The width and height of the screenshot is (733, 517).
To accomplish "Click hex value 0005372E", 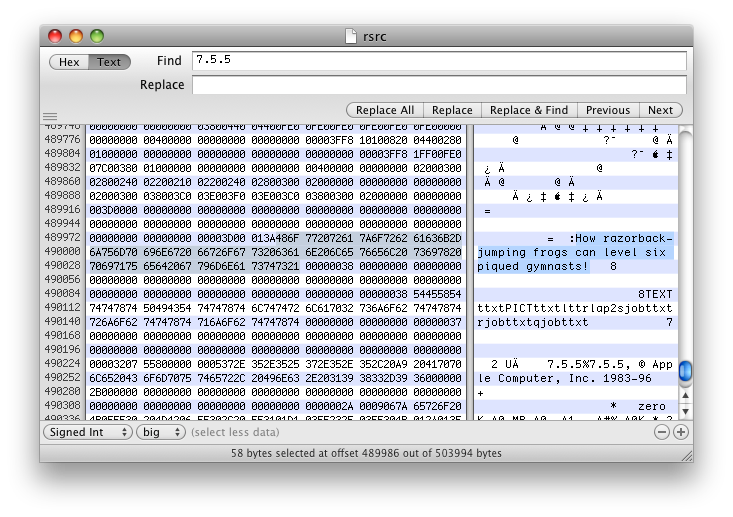I will pyautogui.click(x=221, y=364).
